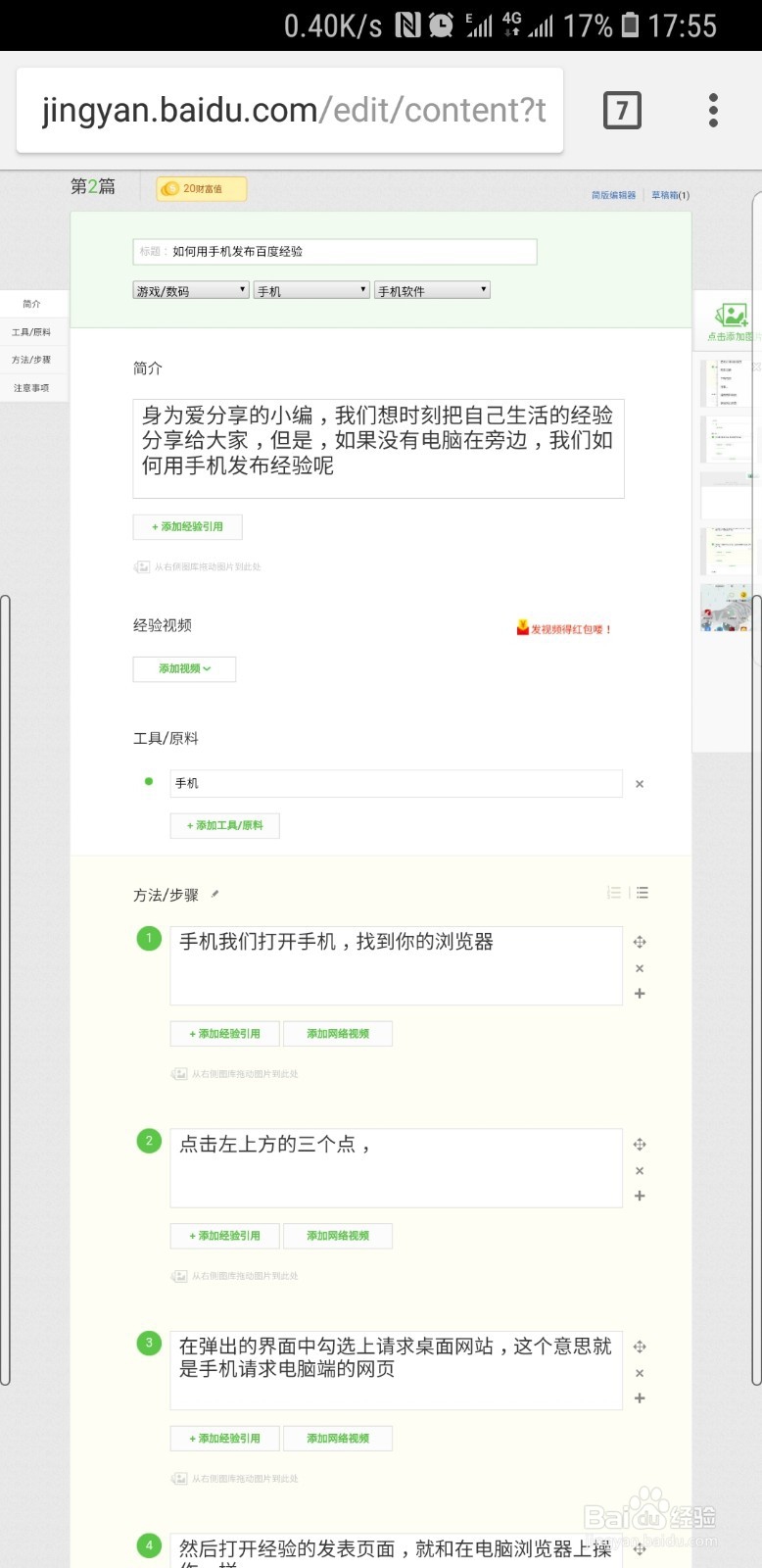This screenshot has height=1568, width=762.
Task: Edit the 标题 title input field
Action: click(335, 252)
